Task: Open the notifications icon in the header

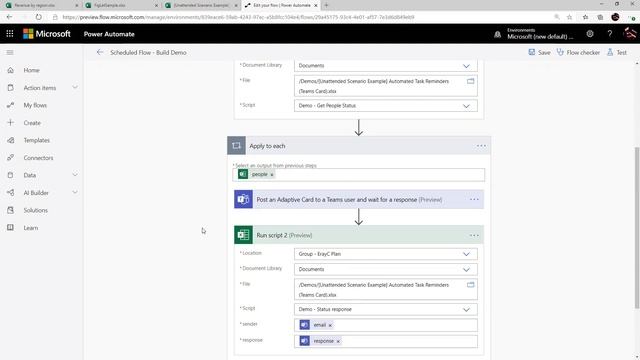Action: tap(498, 34)
